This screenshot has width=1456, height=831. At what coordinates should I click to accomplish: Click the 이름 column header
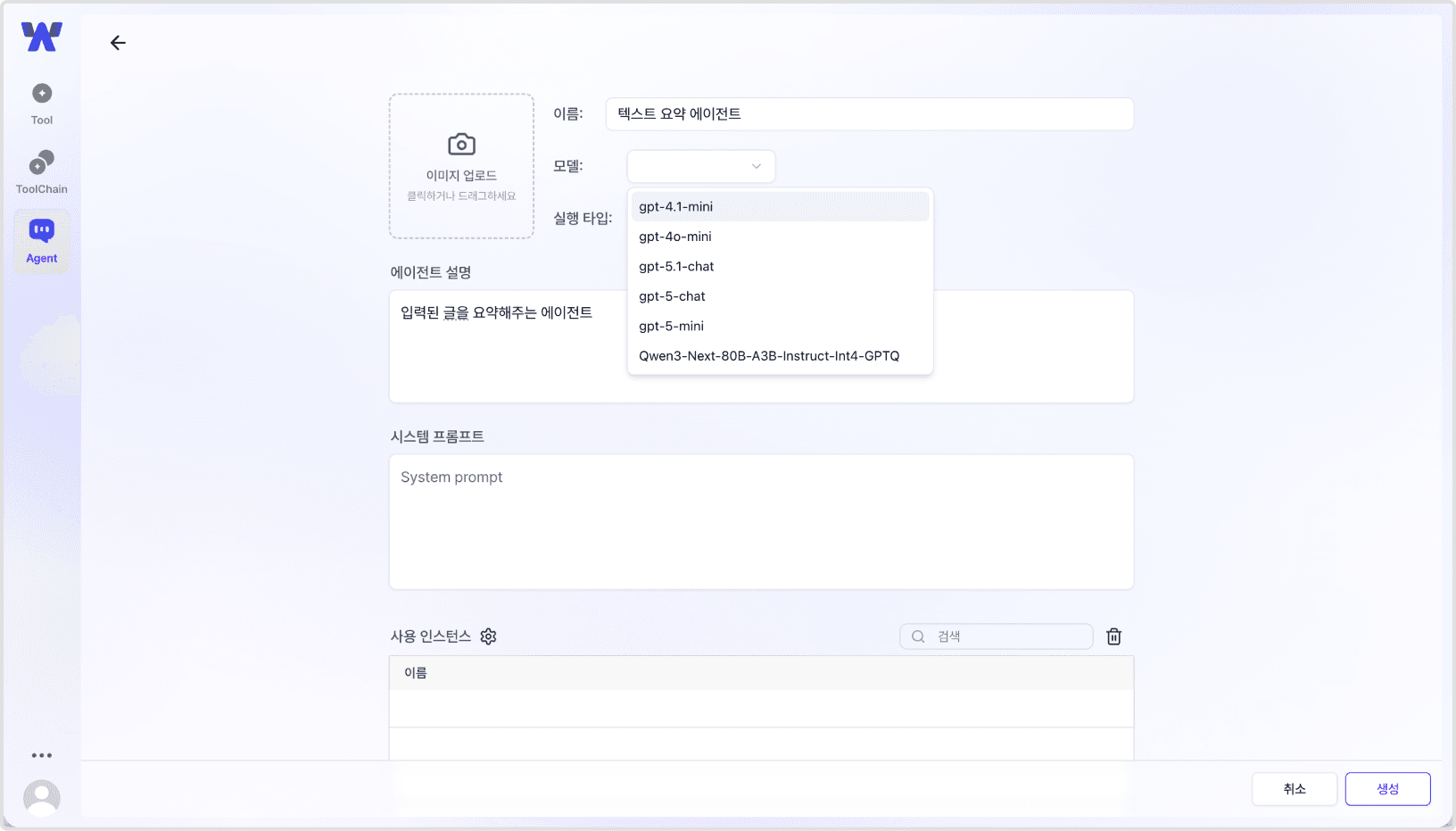pos(414,672)
